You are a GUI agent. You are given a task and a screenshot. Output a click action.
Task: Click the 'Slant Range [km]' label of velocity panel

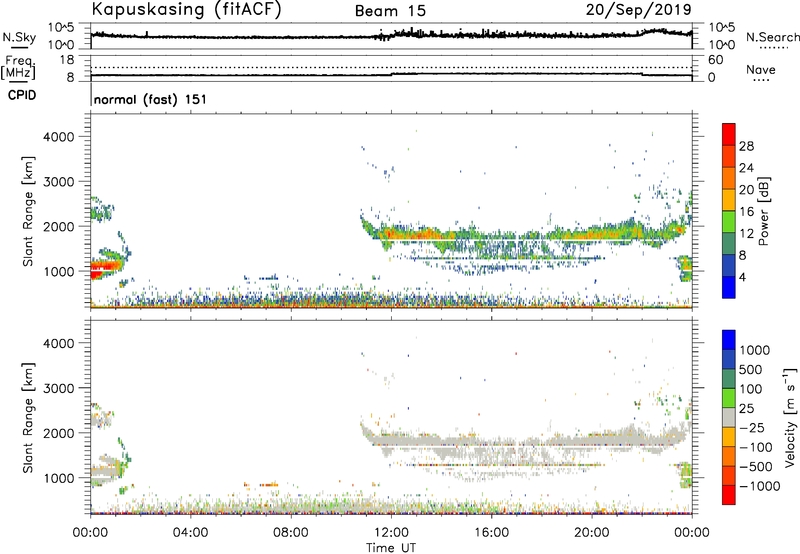pyautogui.click(x=28, y=418)
